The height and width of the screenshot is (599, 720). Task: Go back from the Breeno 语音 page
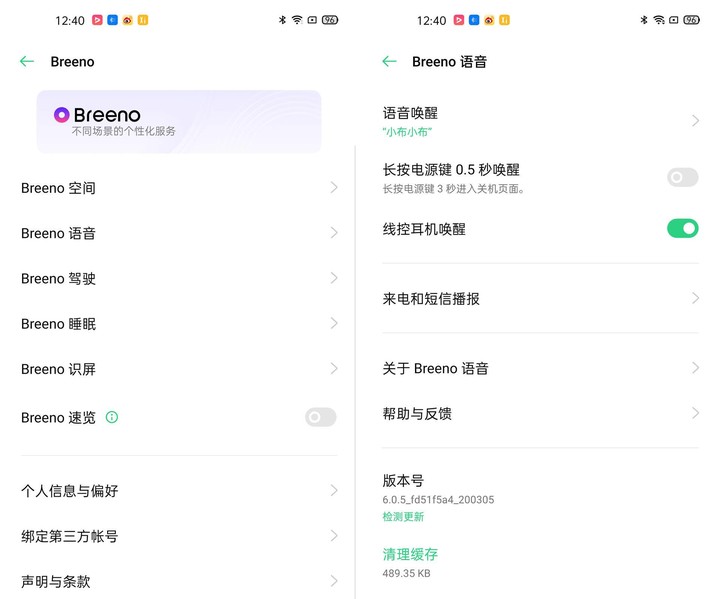pyautogui.click(x=389, y=61)
